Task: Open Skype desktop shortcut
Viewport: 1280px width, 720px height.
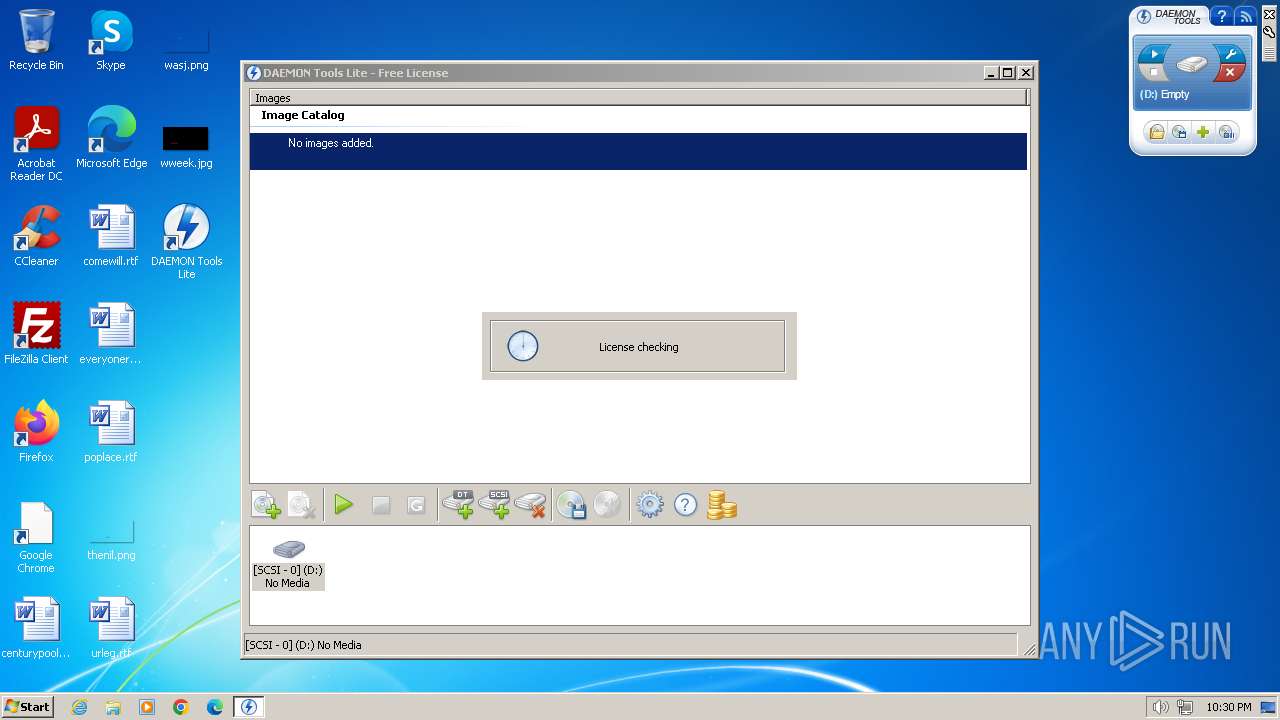Action: (111, 40)
